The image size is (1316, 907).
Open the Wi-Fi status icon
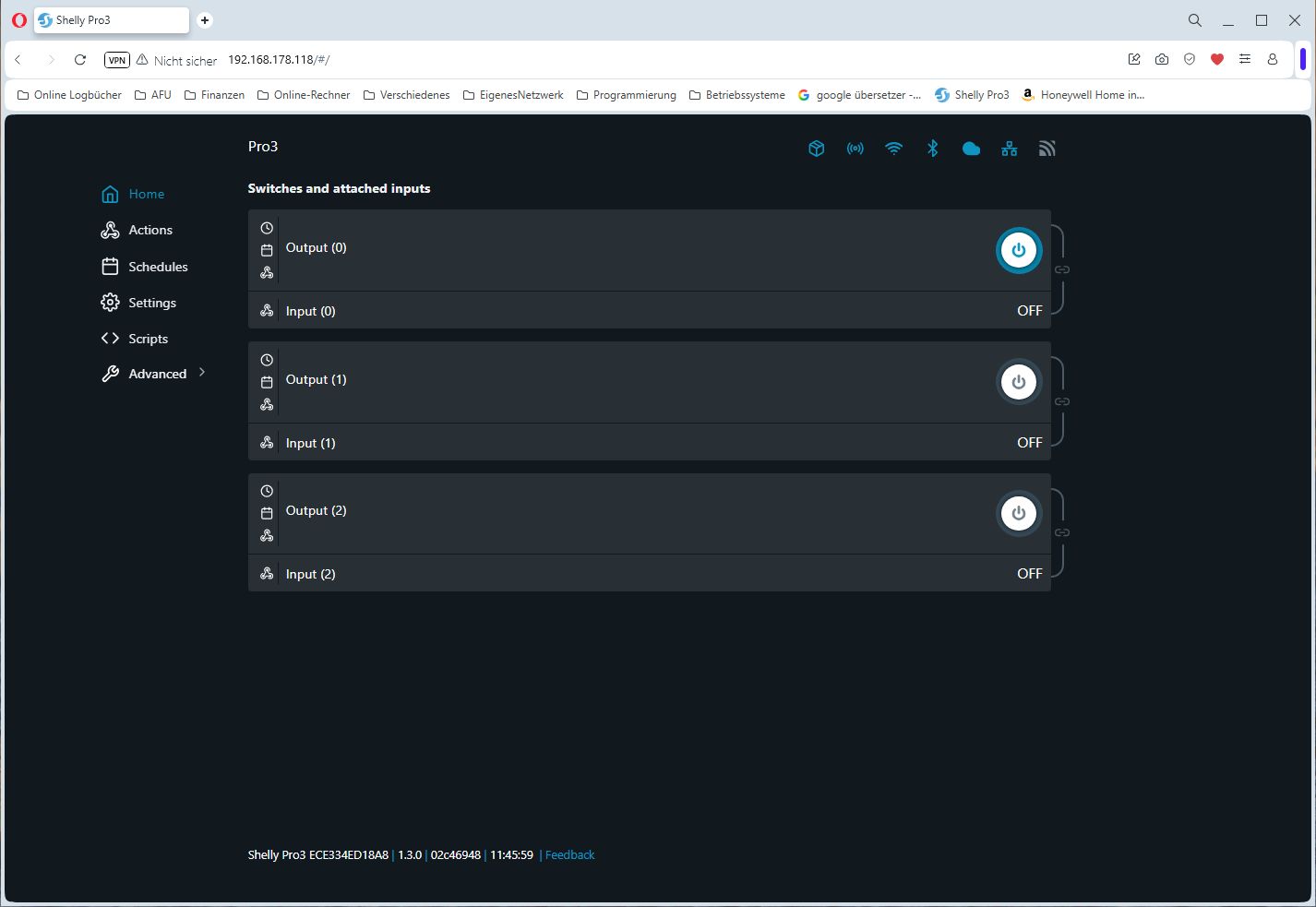tap(893, 149)
